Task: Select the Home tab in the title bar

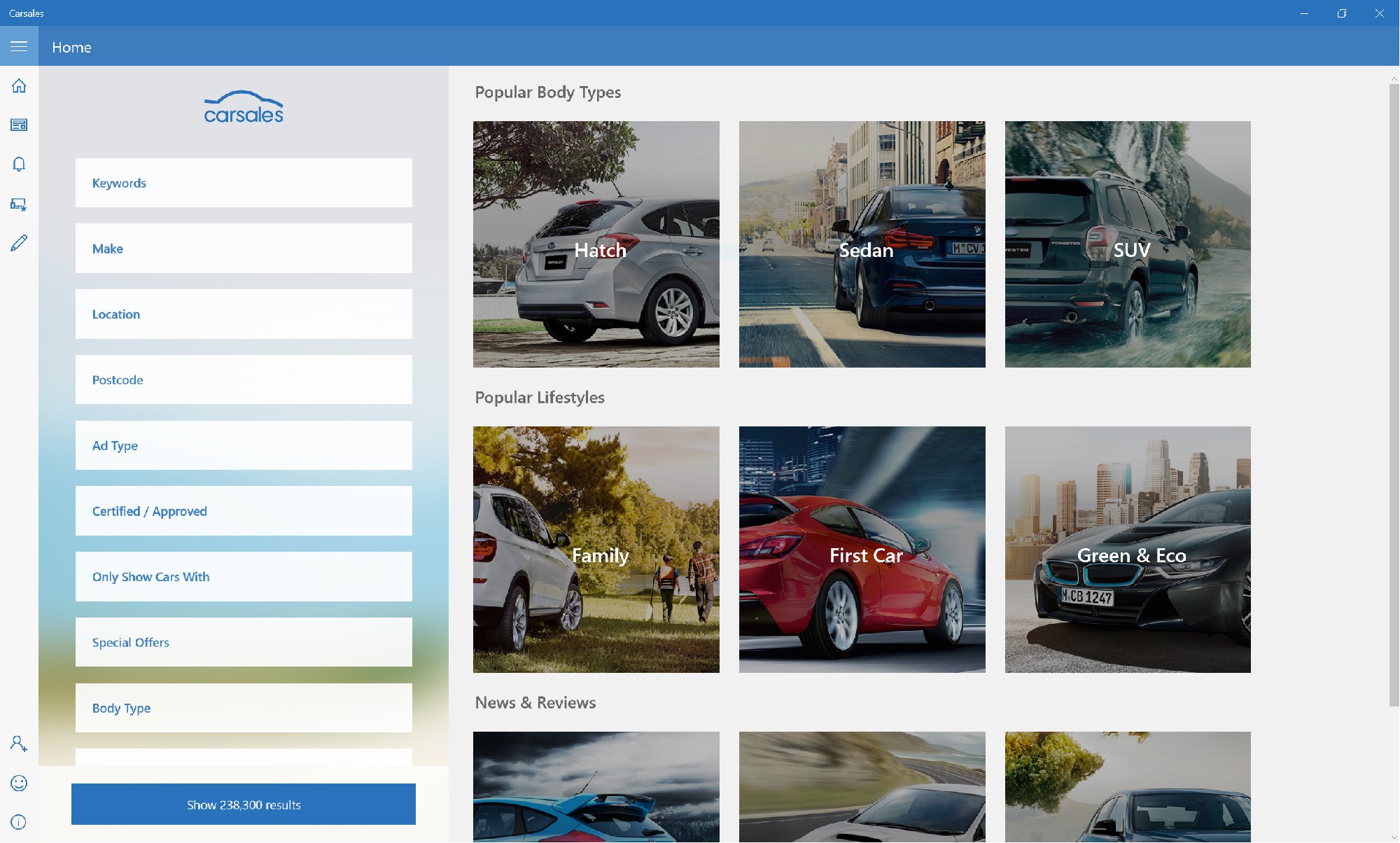Action: [72, 47]
